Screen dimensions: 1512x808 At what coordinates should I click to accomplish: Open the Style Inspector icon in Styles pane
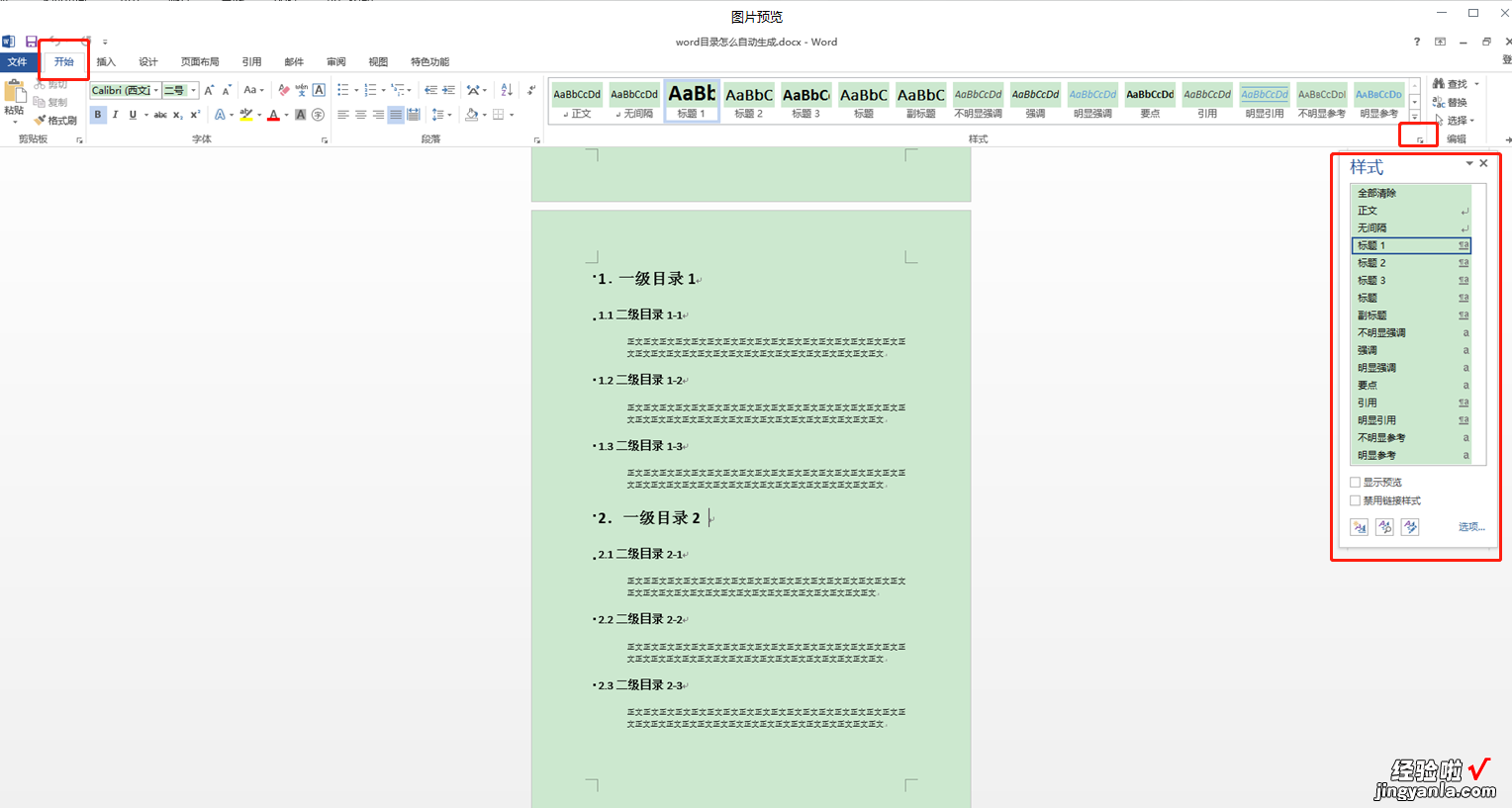click(x=1384, y=527)
